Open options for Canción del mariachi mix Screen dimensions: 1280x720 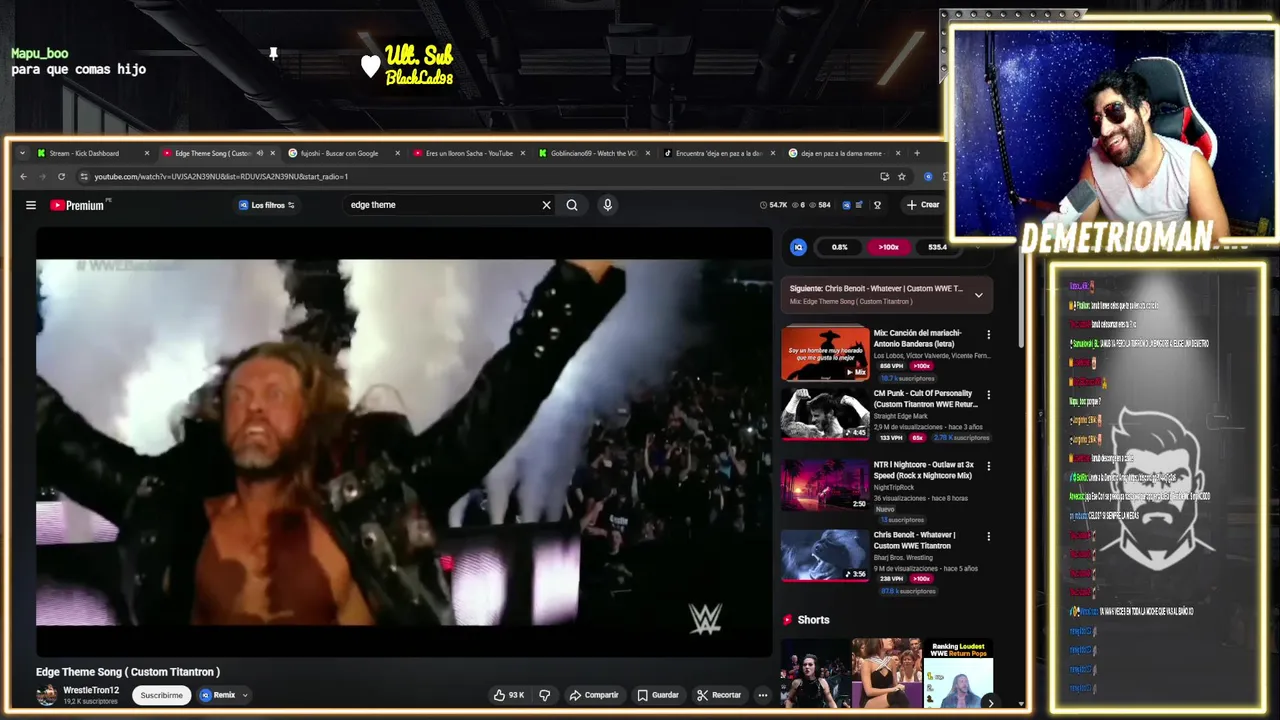[989, 335]
